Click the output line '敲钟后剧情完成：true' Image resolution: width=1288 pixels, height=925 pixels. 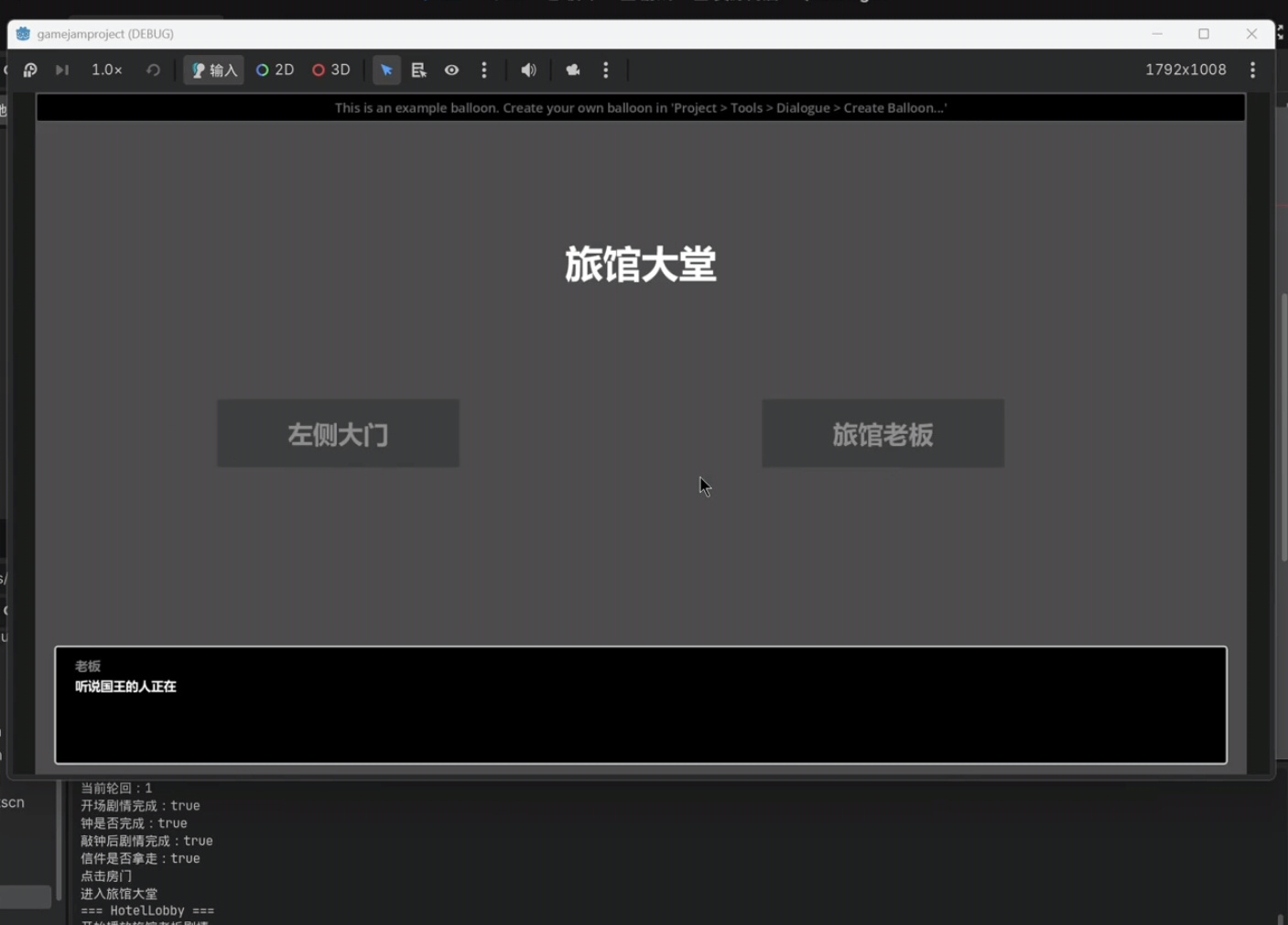click(x=146, y=841)
